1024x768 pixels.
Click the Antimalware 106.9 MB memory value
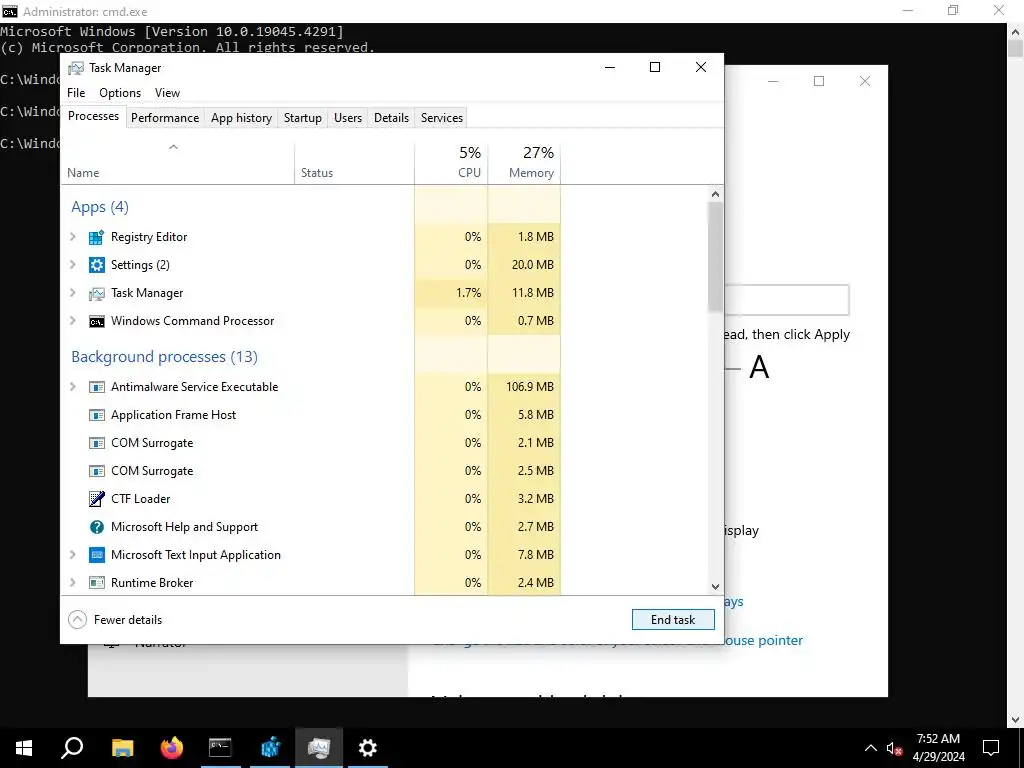530,387
